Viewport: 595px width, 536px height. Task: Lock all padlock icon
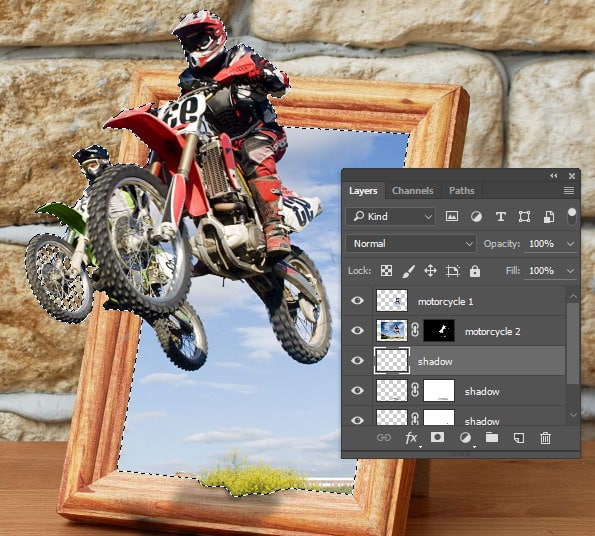pos(475,271)
